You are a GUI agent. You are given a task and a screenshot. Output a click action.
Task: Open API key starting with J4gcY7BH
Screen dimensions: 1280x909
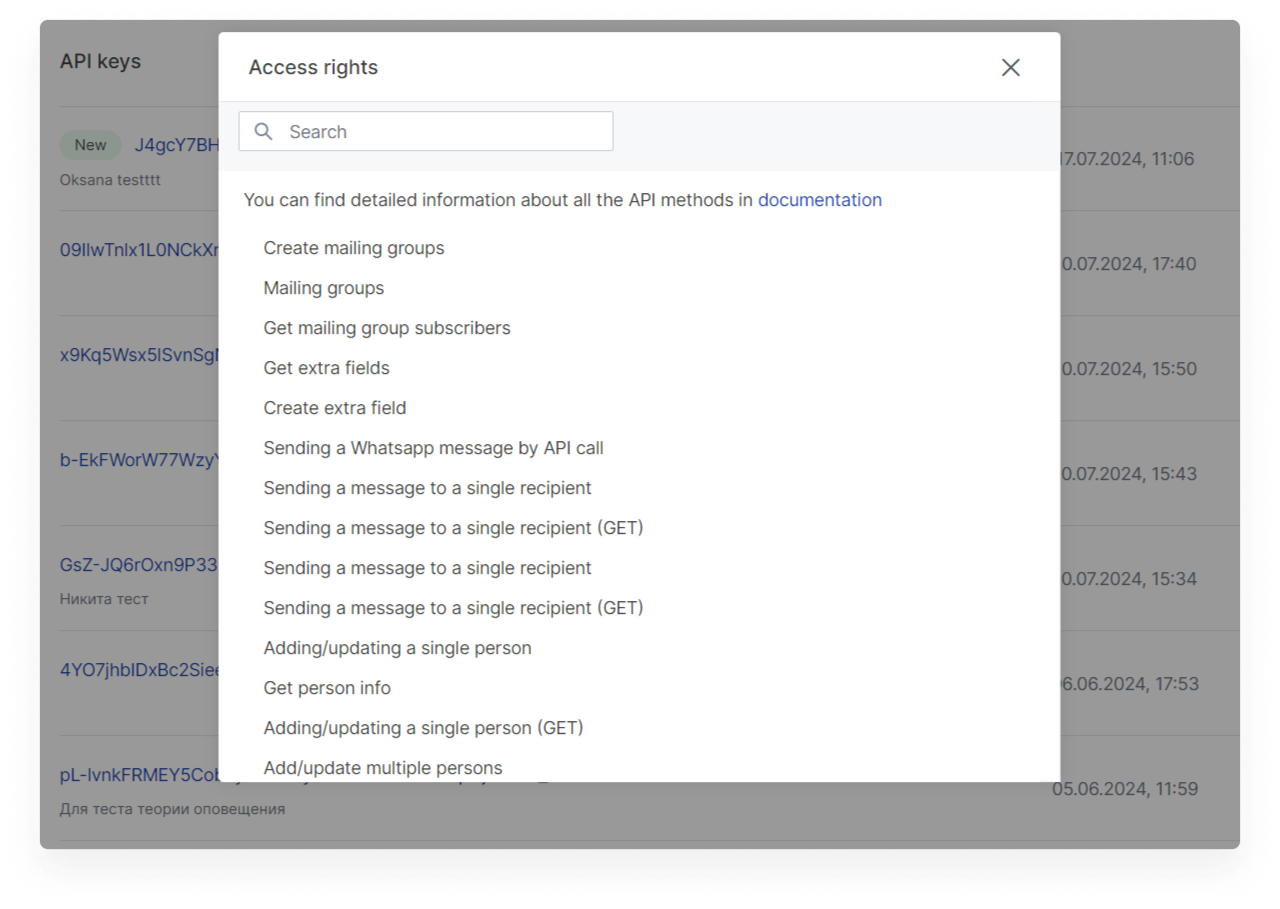[x=177, y=145]
